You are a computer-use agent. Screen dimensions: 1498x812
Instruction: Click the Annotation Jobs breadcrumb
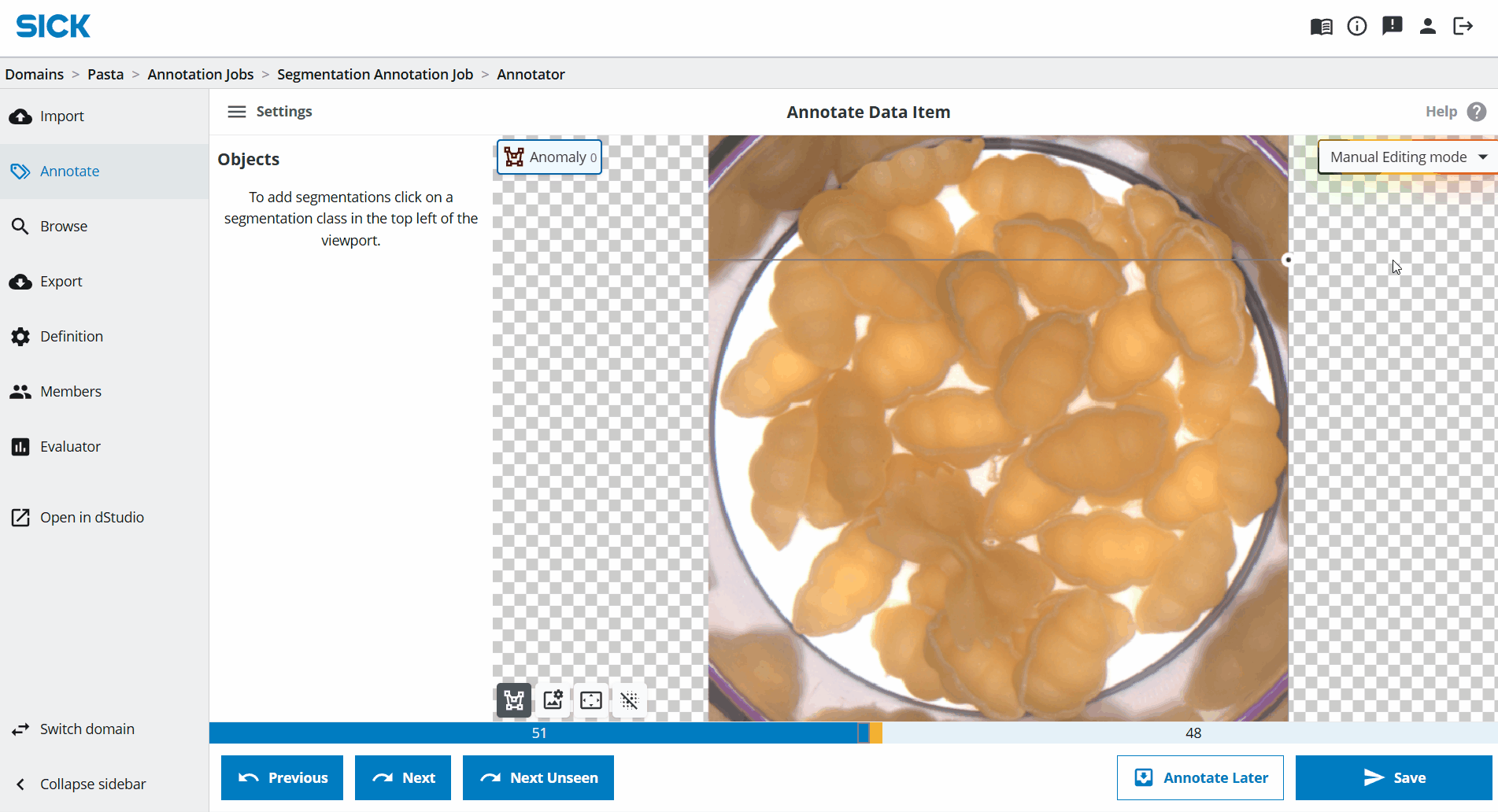201,74
